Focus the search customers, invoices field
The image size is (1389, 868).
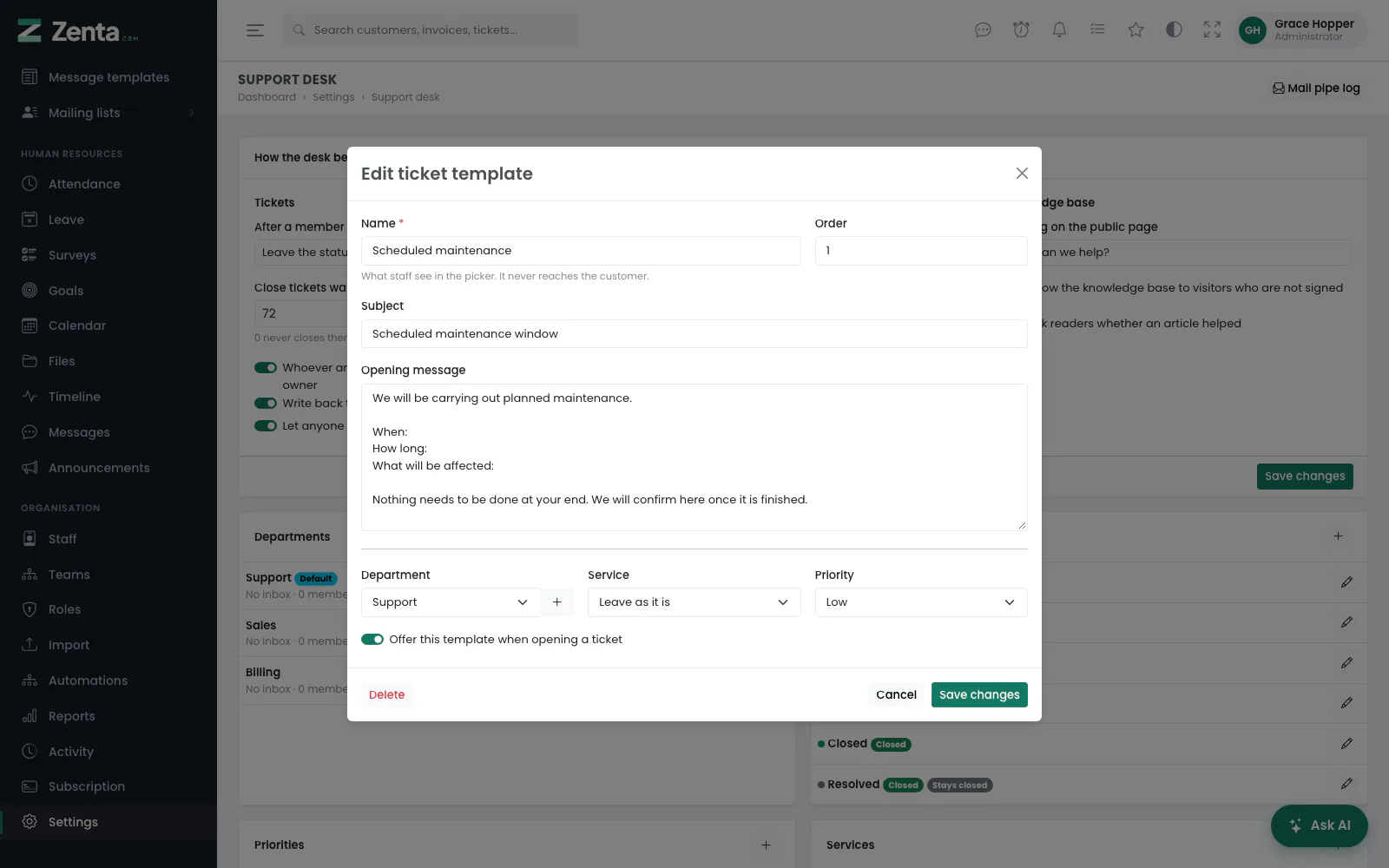431,30
